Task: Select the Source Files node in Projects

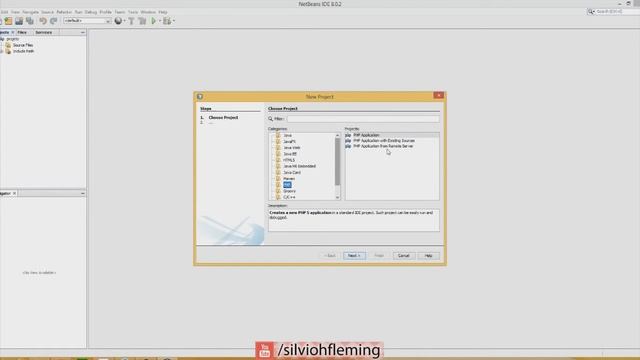Action: click(x=23, y=45)
